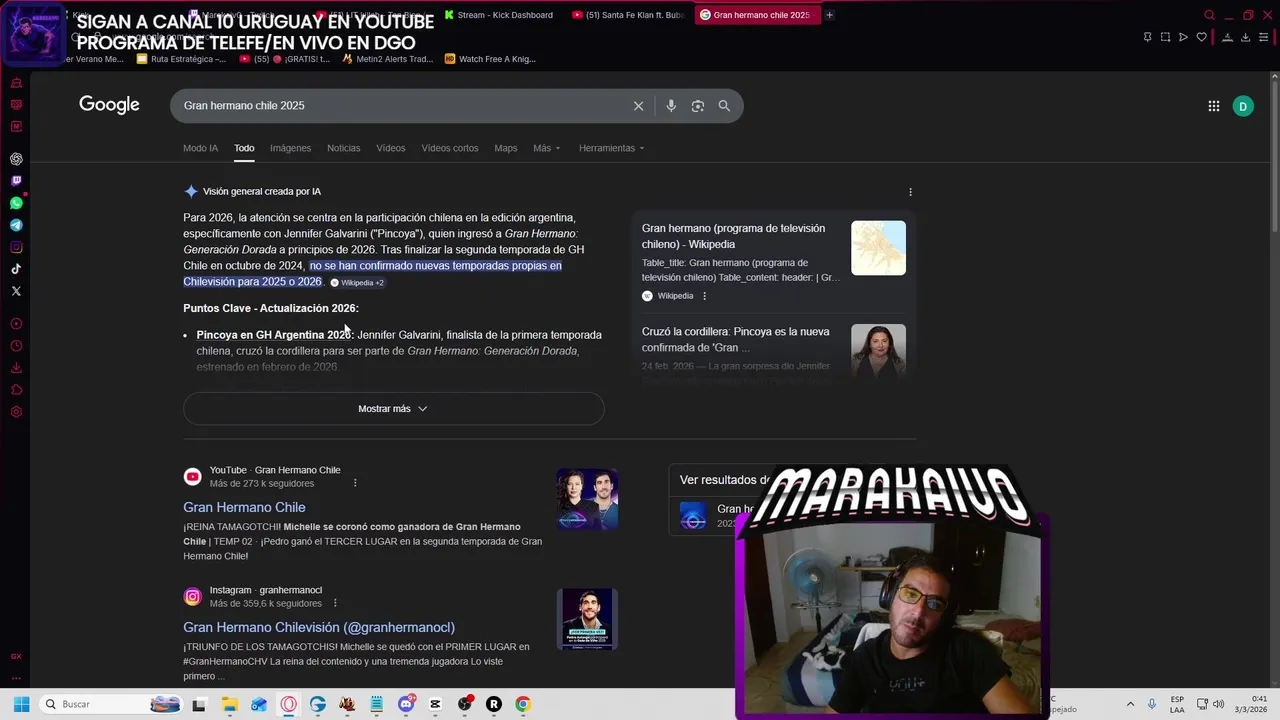Open YouTube result thumbnail image
Screen dimensions: 1280x720
pos(587,499)
